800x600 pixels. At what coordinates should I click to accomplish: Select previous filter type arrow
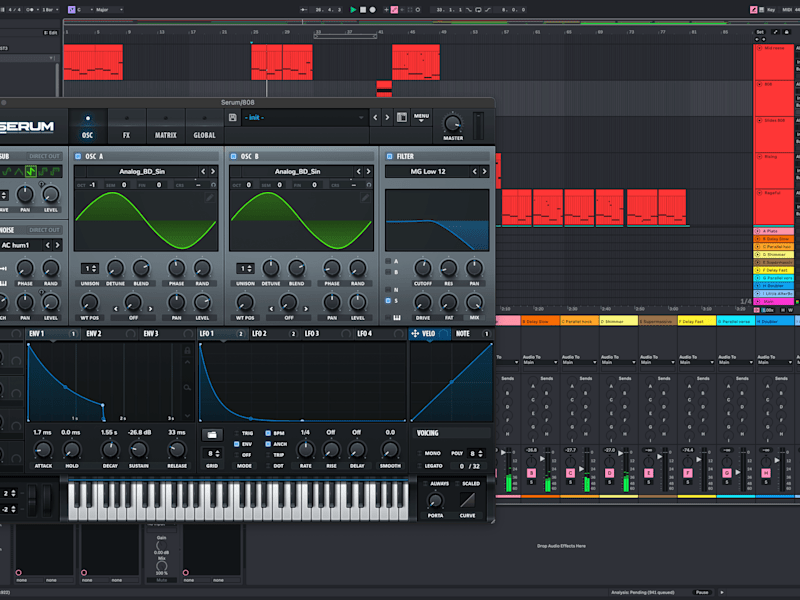[x=474, y=171]
